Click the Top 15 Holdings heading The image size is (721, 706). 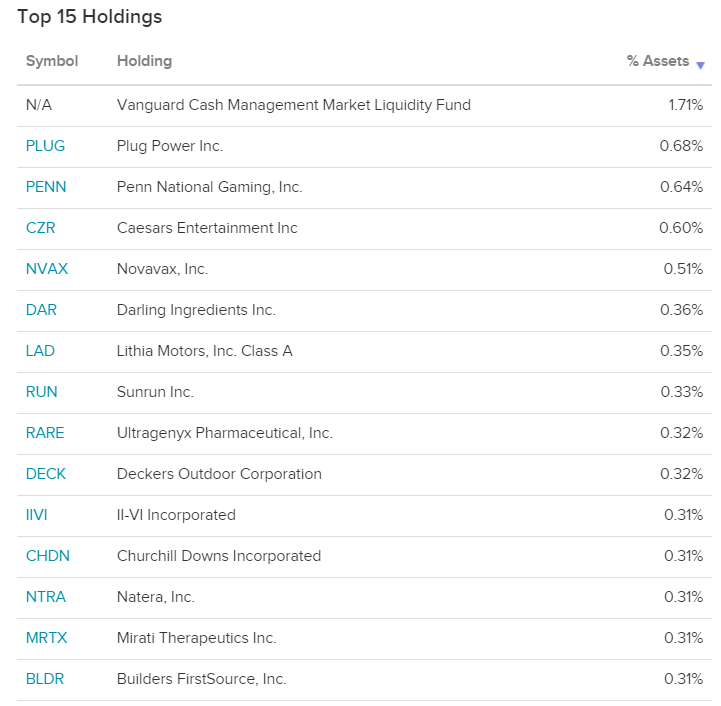pyautogui.click(x=90, y=17)
